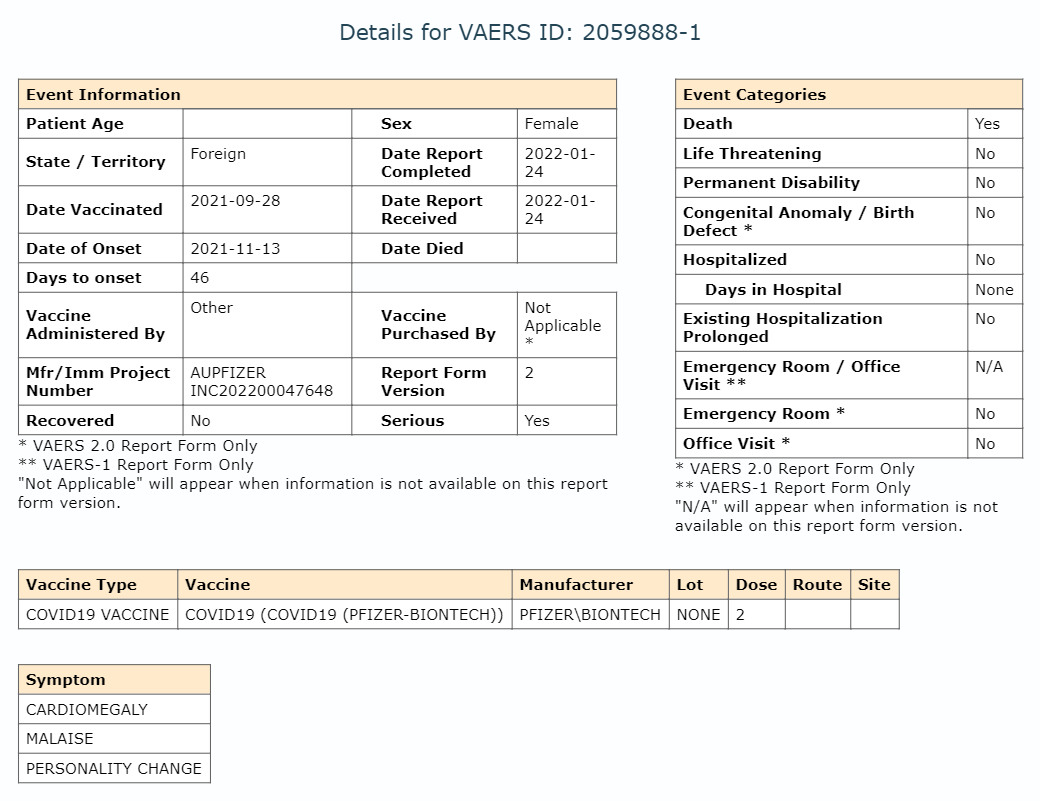1040x801 pixels.
Task: Select the 'Site' column header
Action: pyautogui.click(x=875, y=585)
